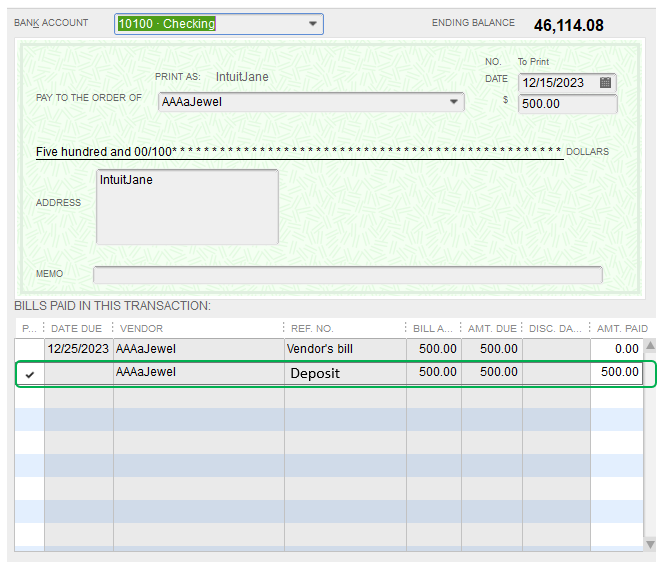Click inside the Memo field

(x=348, y=275)
